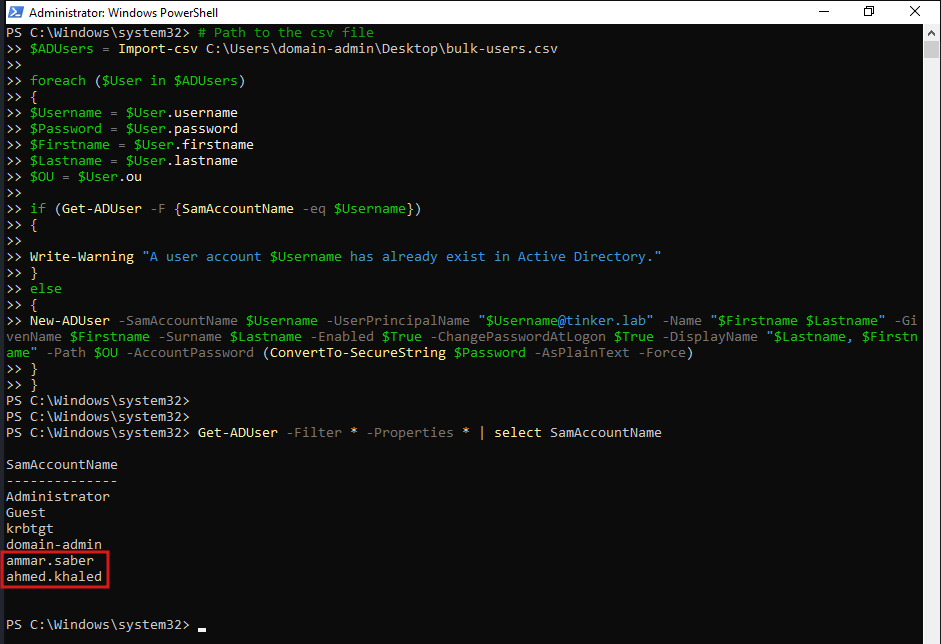
Task: Click the ammar.saber account entry
Action: [50, 561]
